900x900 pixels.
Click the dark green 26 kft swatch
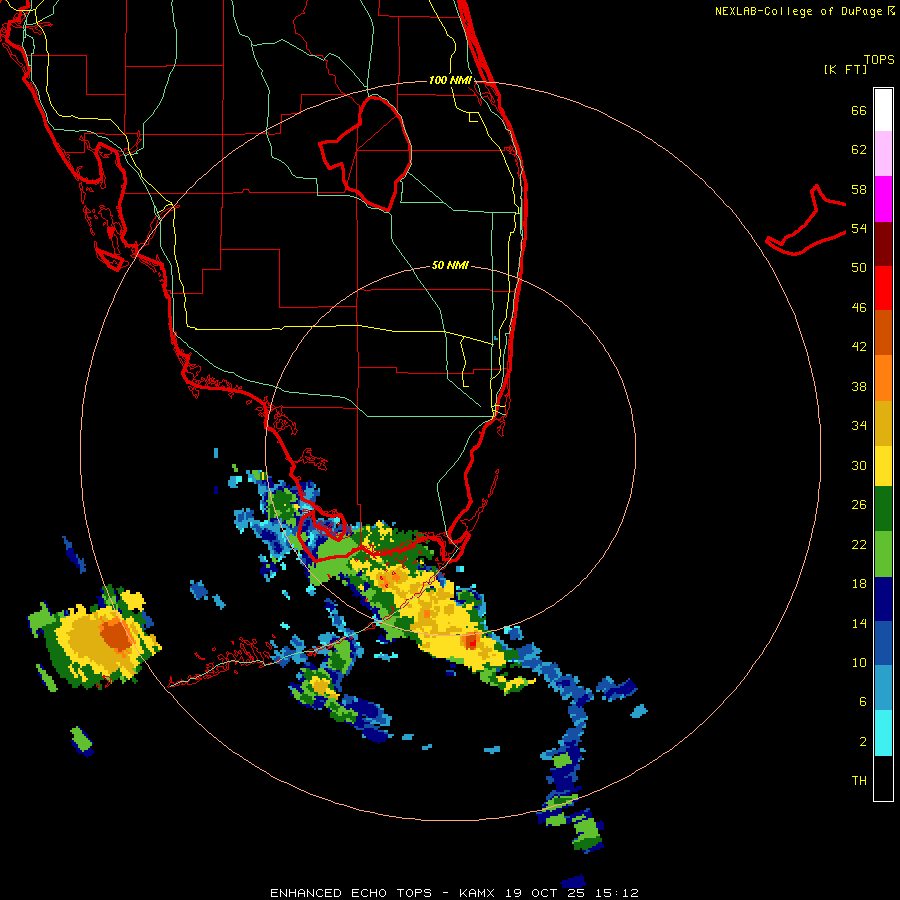point(883,509)
